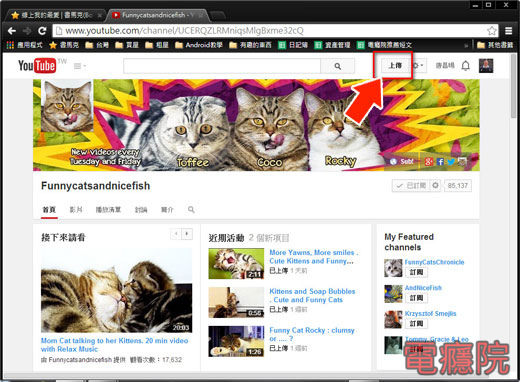520x382 pixels.
Task: Click the channel search magnifier icon
Action: tap(191, 210)
